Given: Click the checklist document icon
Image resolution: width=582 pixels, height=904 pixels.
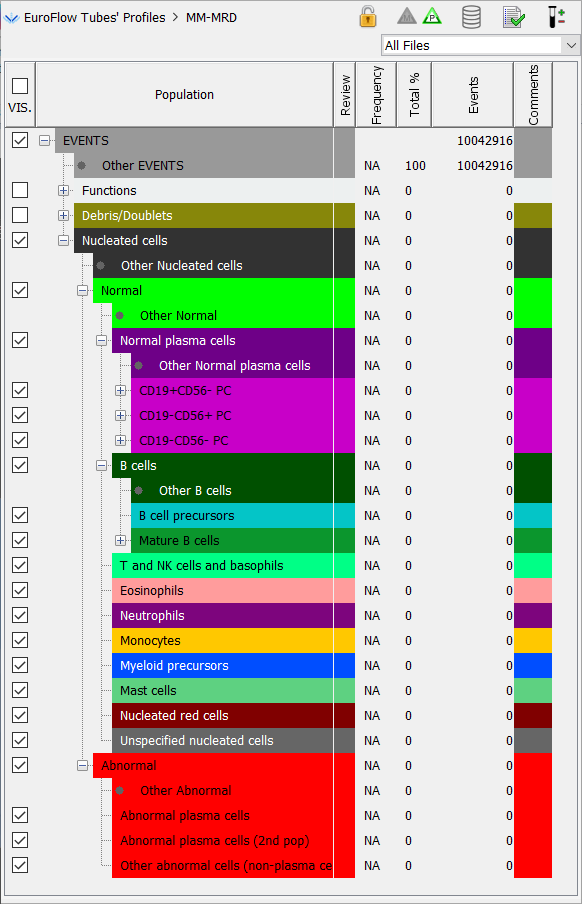Looking at the screenshot, I should pos(513,17).
